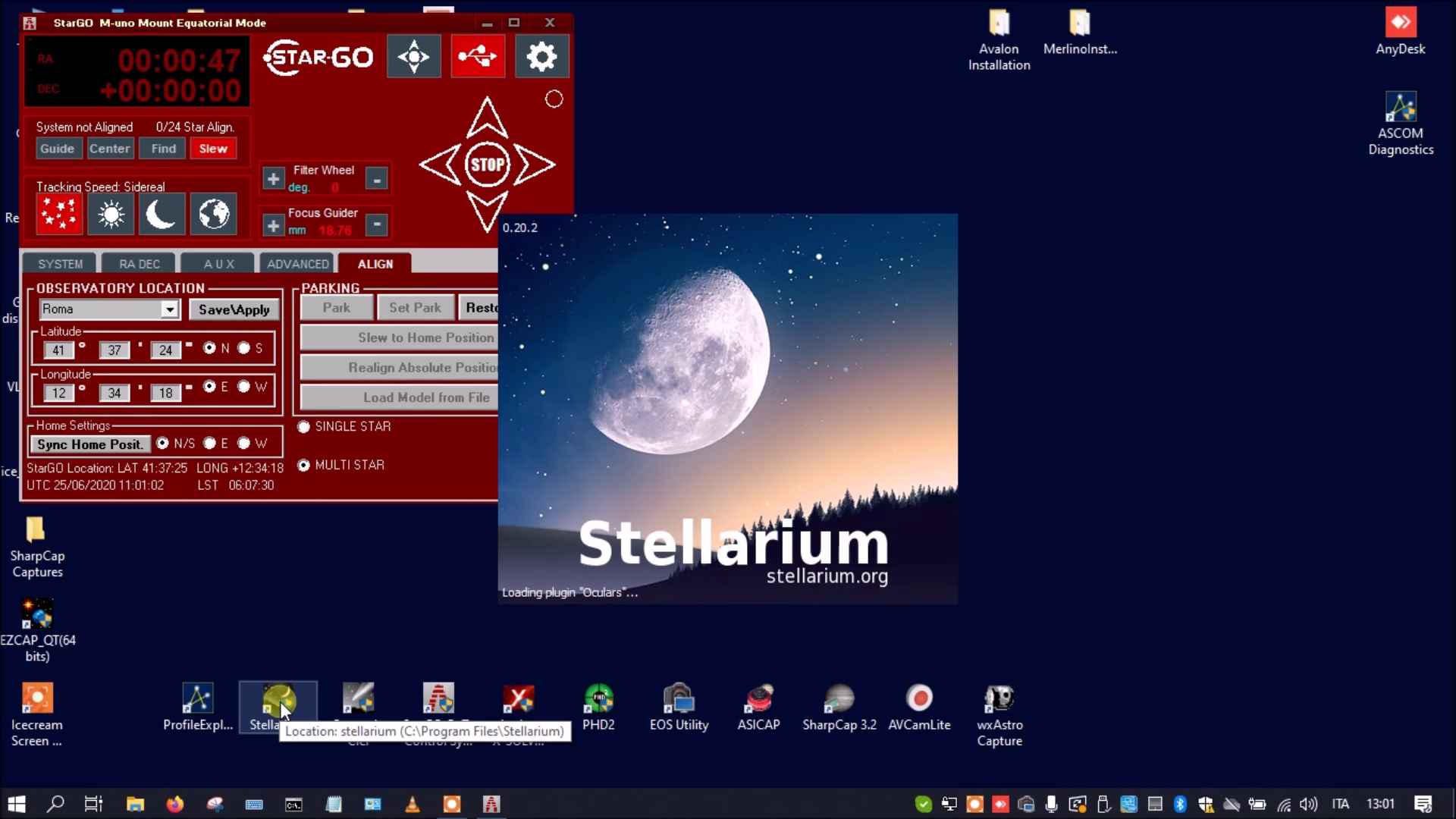This screenshot has height=819, width=1456.
Task: Hit the round STOP button
Action: coord(488,165)
